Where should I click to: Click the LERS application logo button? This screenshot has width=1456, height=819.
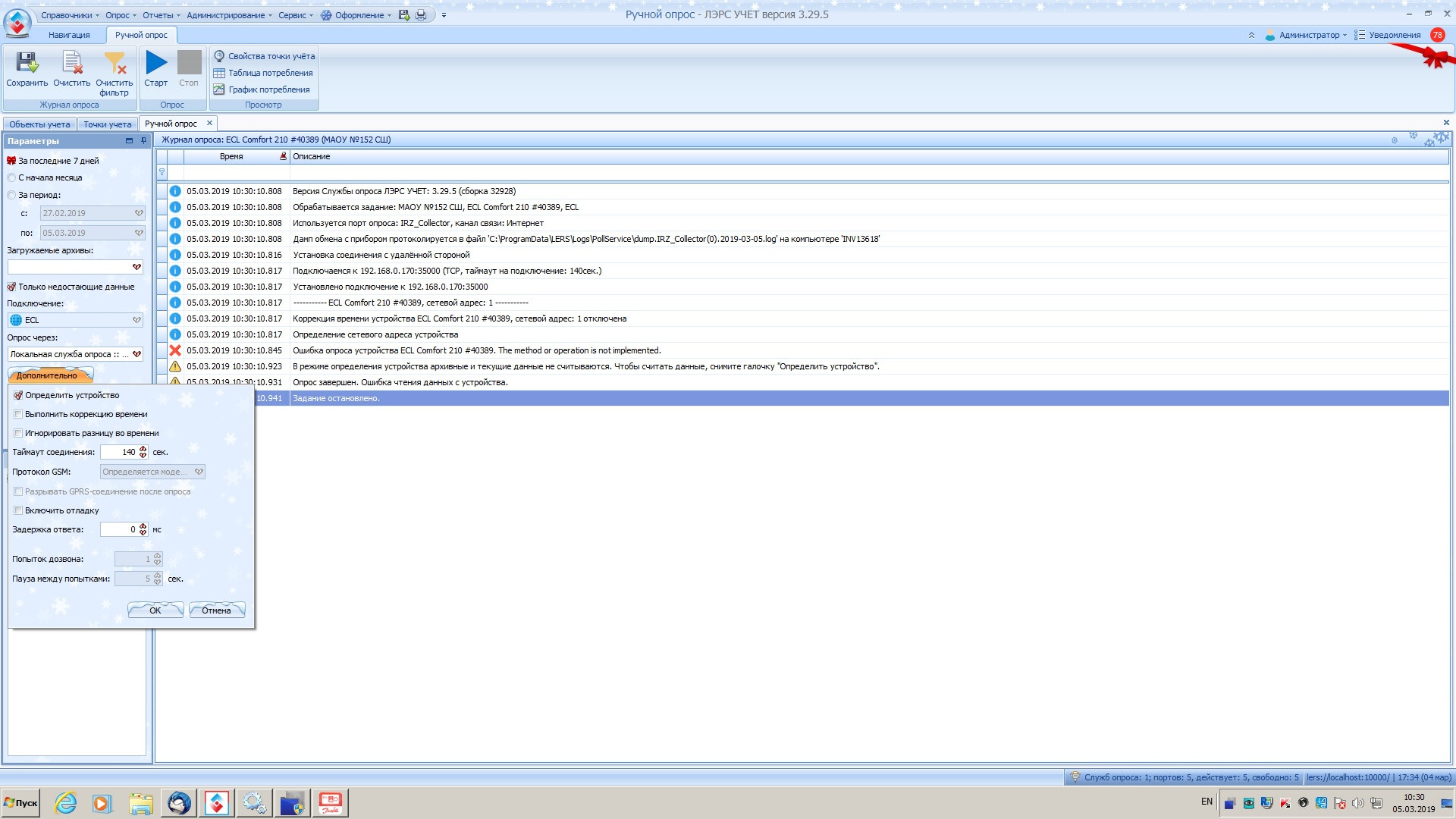(x=17, y=23)
